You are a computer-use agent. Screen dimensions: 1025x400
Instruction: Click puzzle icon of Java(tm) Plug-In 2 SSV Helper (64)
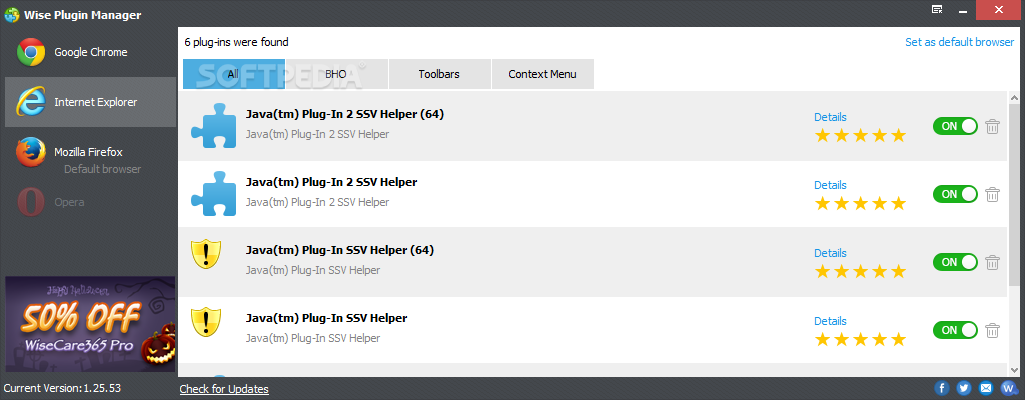click(213, 125)
